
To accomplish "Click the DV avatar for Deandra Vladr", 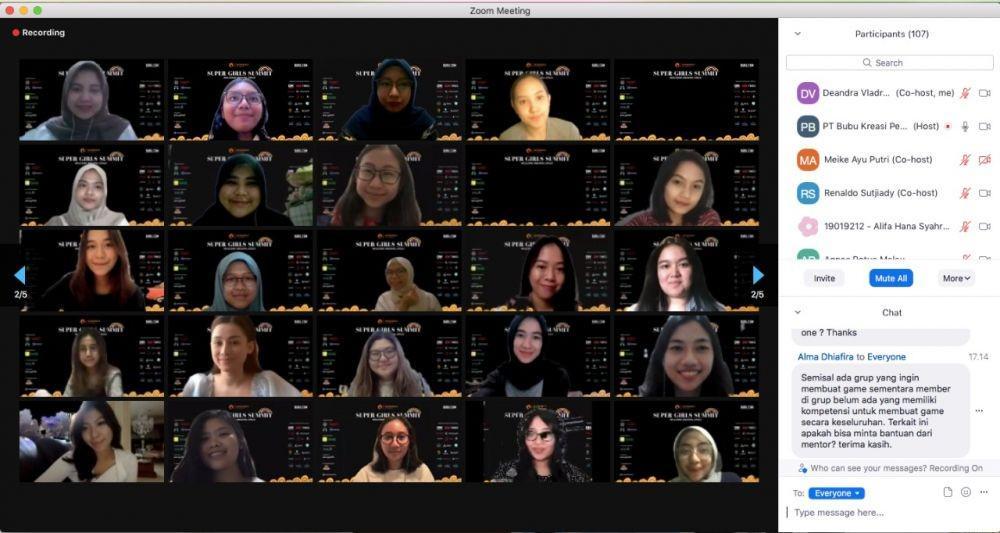I will (808, 93).
